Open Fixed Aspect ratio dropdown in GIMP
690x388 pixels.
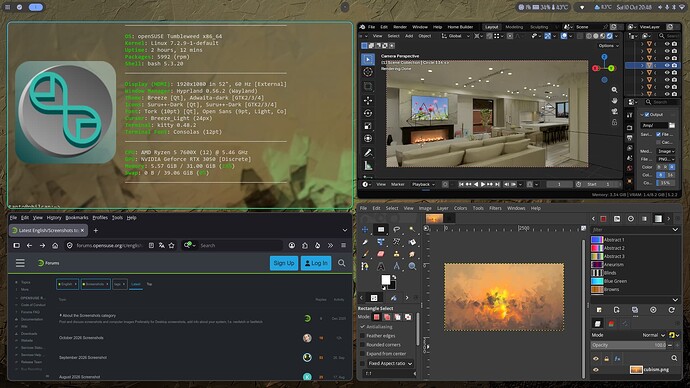point(390,363)
